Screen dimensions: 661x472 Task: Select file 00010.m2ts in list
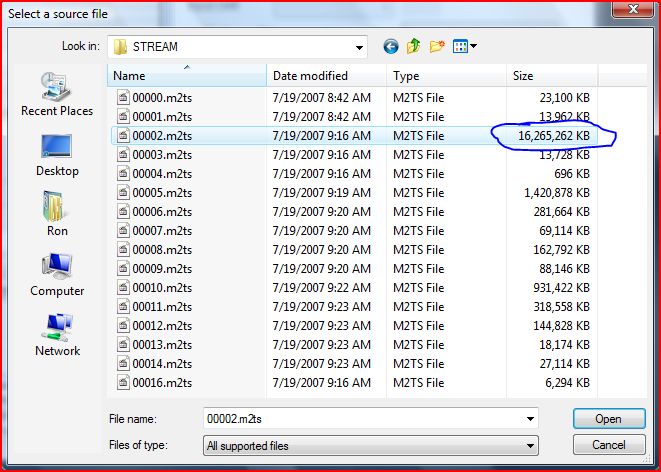tap(162, 287)
